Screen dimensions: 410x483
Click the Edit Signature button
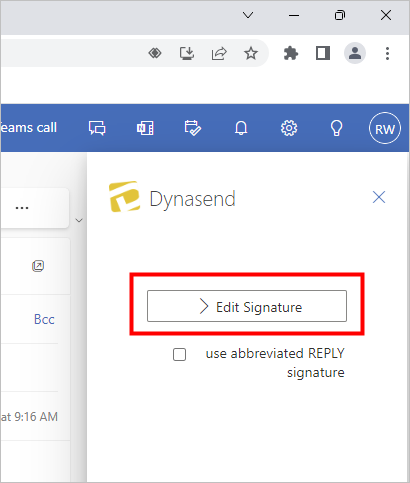pos(247,306)
